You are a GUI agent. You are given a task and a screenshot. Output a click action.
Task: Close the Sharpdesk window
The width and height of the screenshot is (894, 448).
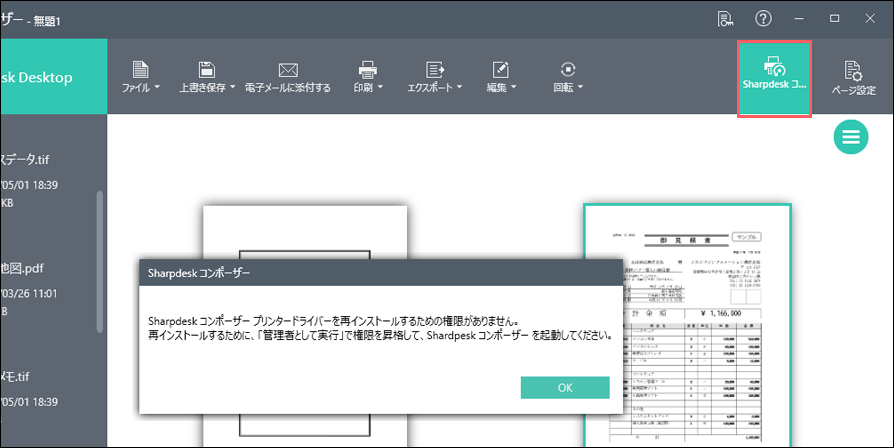click(x=870, y=19)
